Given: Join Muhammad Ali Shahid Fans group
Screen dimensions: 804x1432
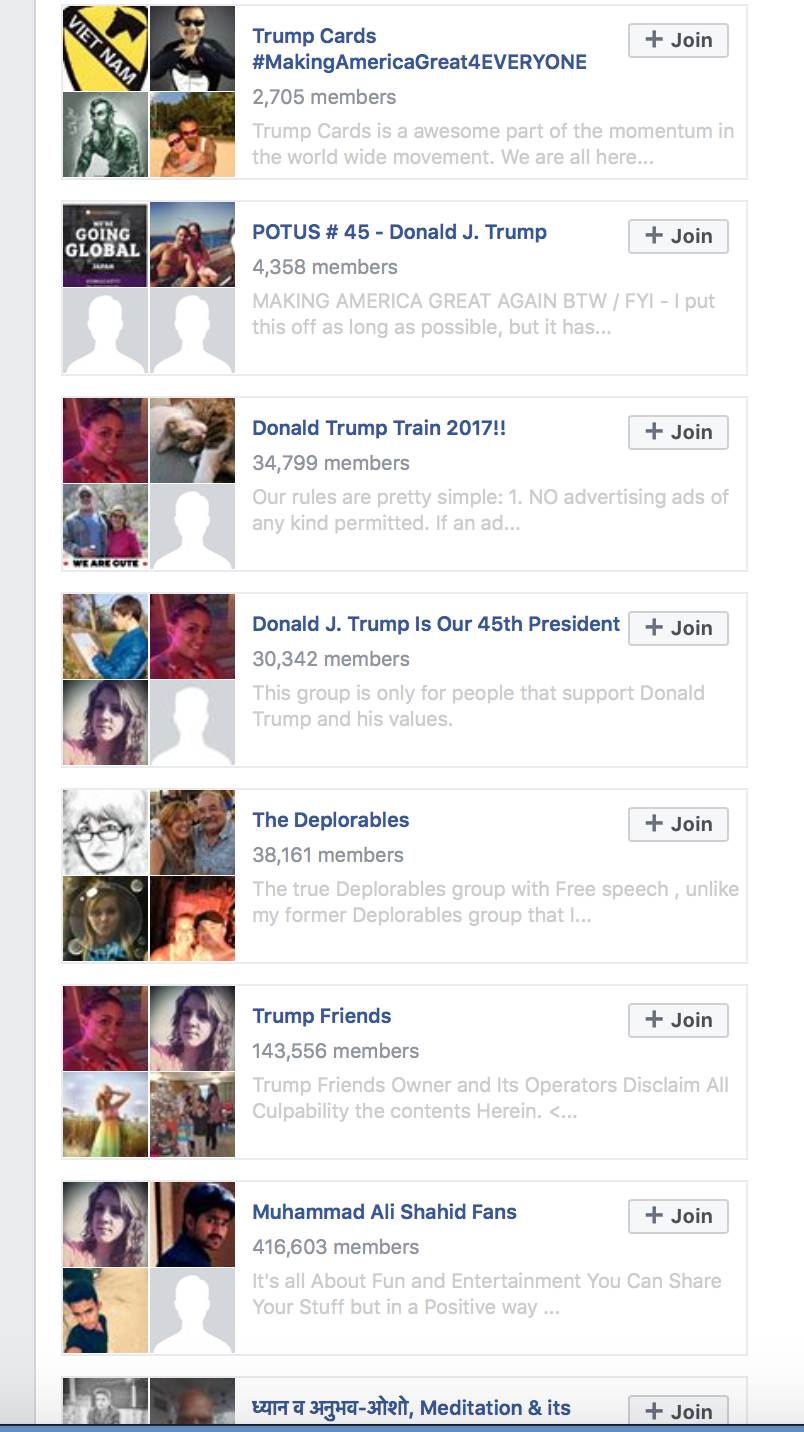Looking at the screenshot, I should [x=678, y=1216].
